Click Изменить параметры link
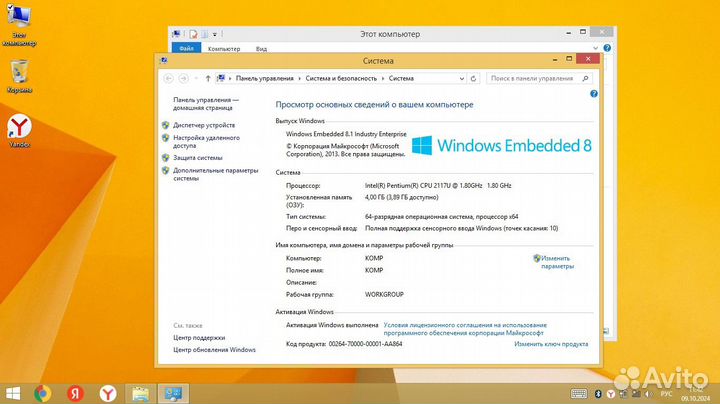 557,262
